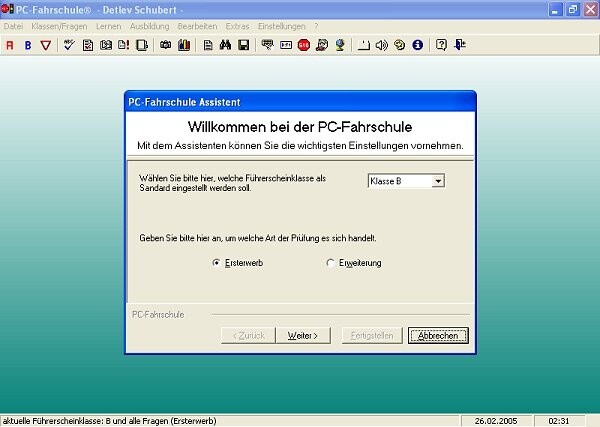Open the Bearbeiten menu
600x427 pixels.
tap(197, 26)
